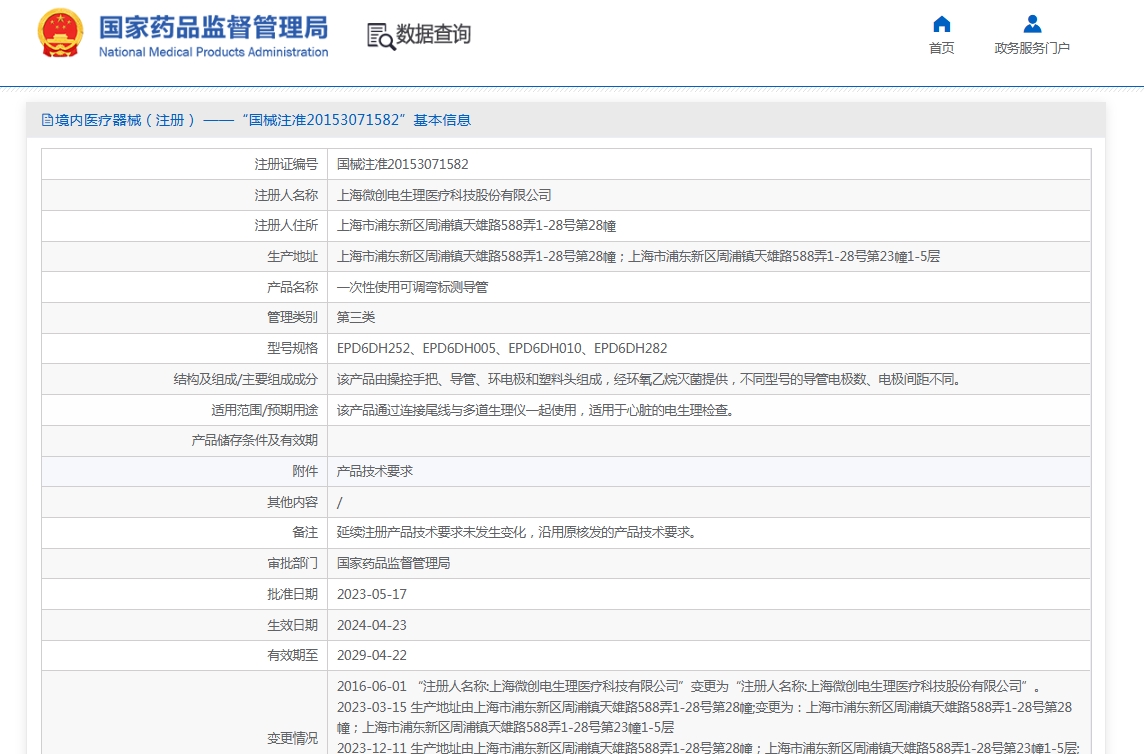1144x754 pixels.
Task: Select the 注册人住所 row label
Action: [286, 226]
